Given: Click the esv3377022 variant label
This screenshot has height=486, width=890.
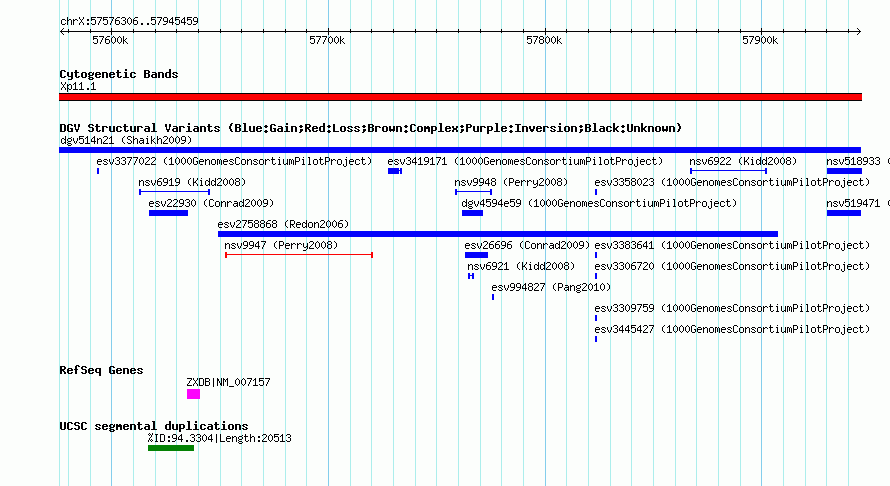Looking at the screenshot, I should (x=234, y=161).
